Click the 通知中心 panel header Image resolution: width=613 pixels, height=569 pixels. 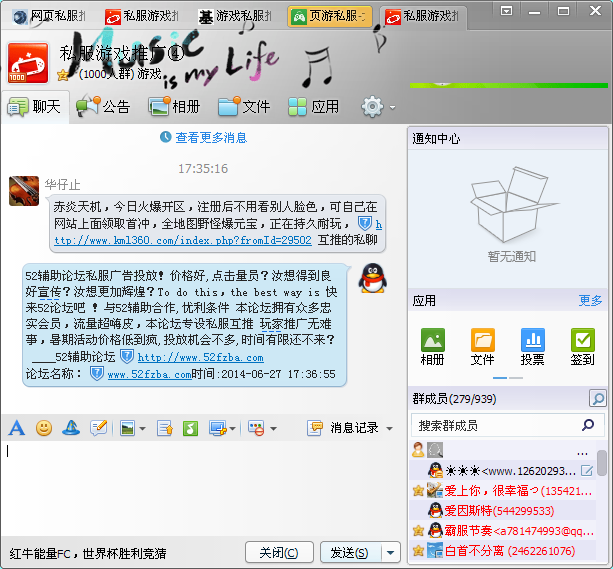[x=507, y=138]
